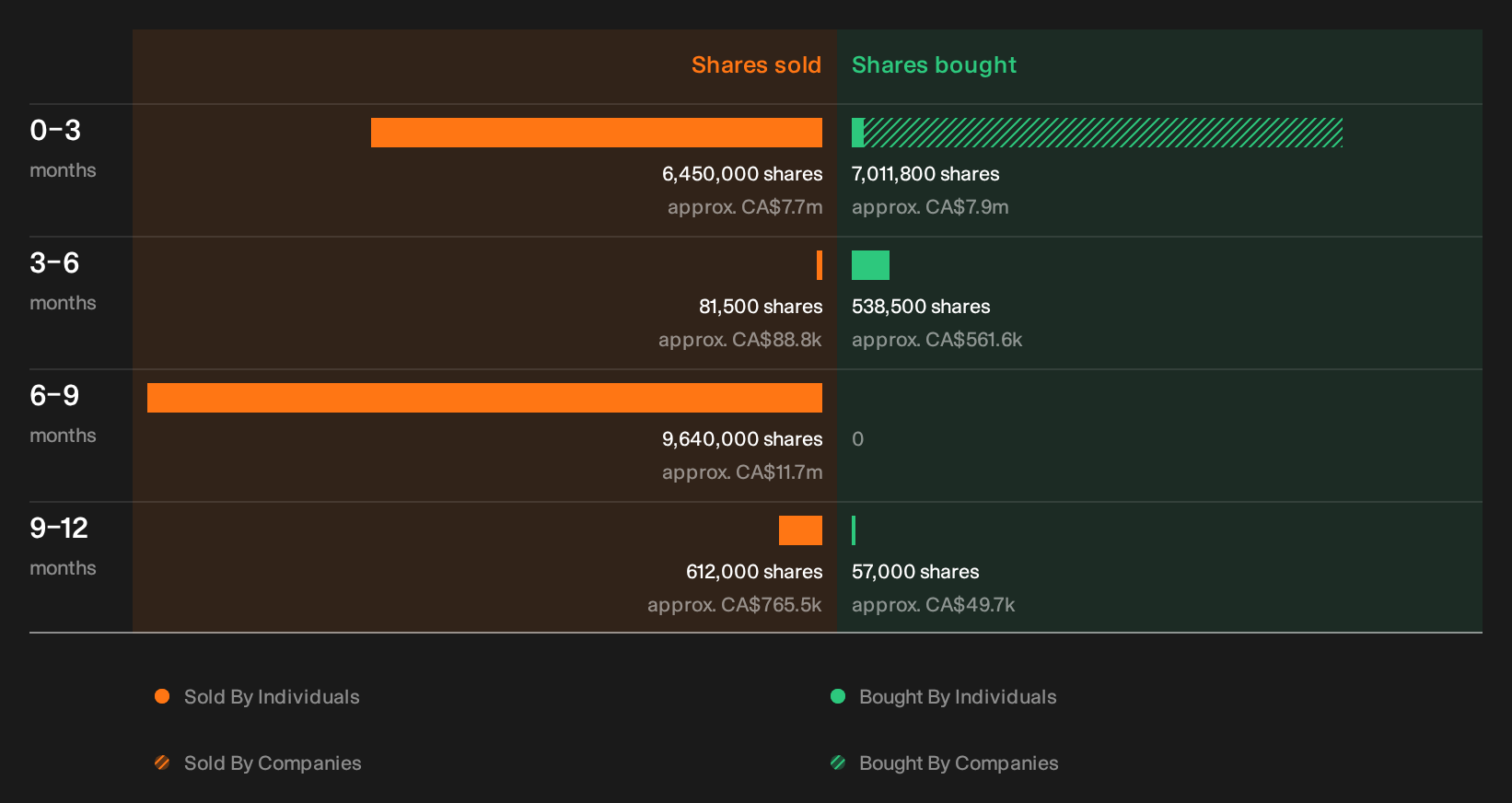Select the 6-9 months orange sold bar

[484, 398]
